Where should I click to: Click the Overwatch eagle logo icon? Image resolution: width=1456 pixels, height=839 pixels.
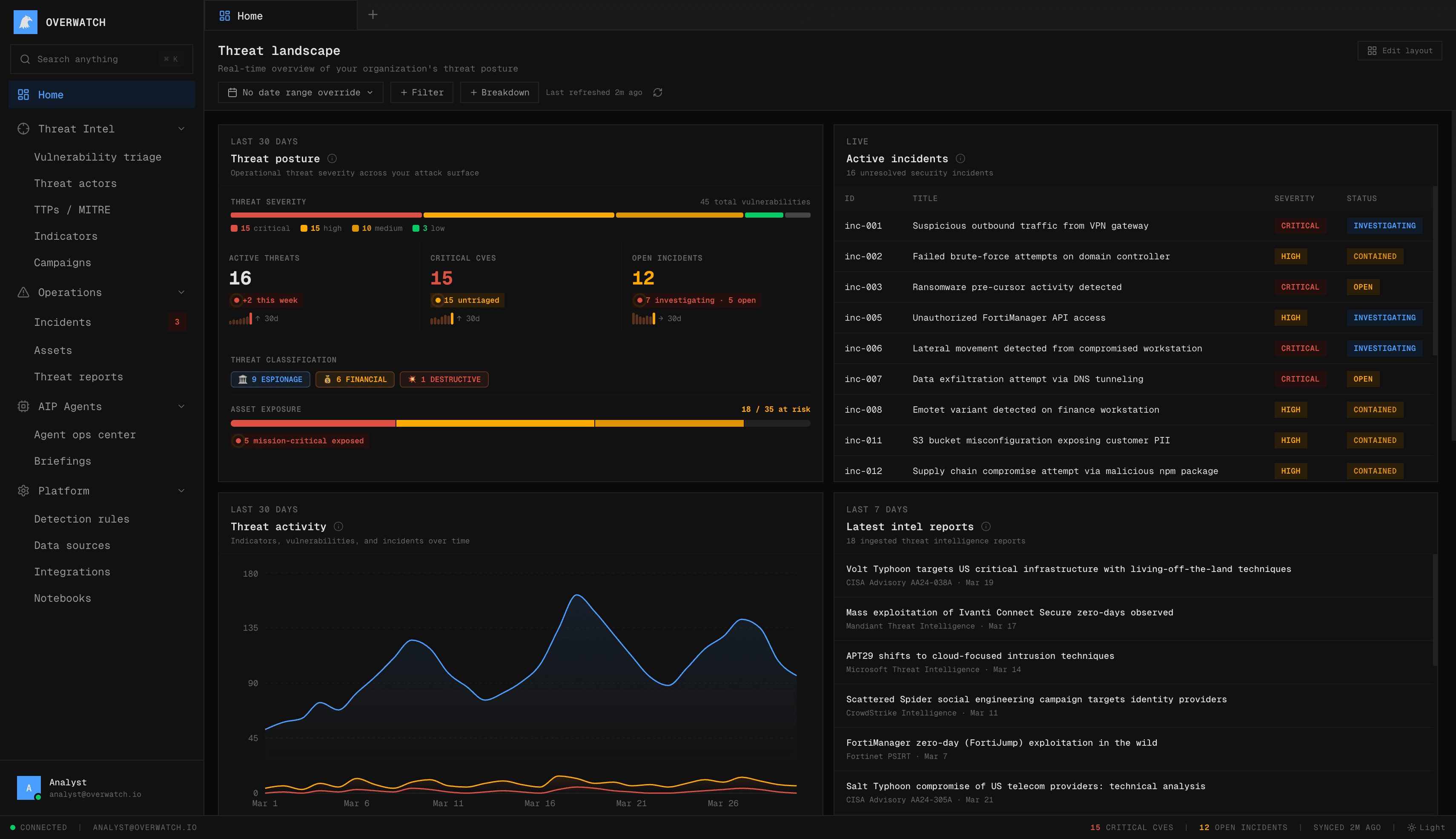click(26, 22)
